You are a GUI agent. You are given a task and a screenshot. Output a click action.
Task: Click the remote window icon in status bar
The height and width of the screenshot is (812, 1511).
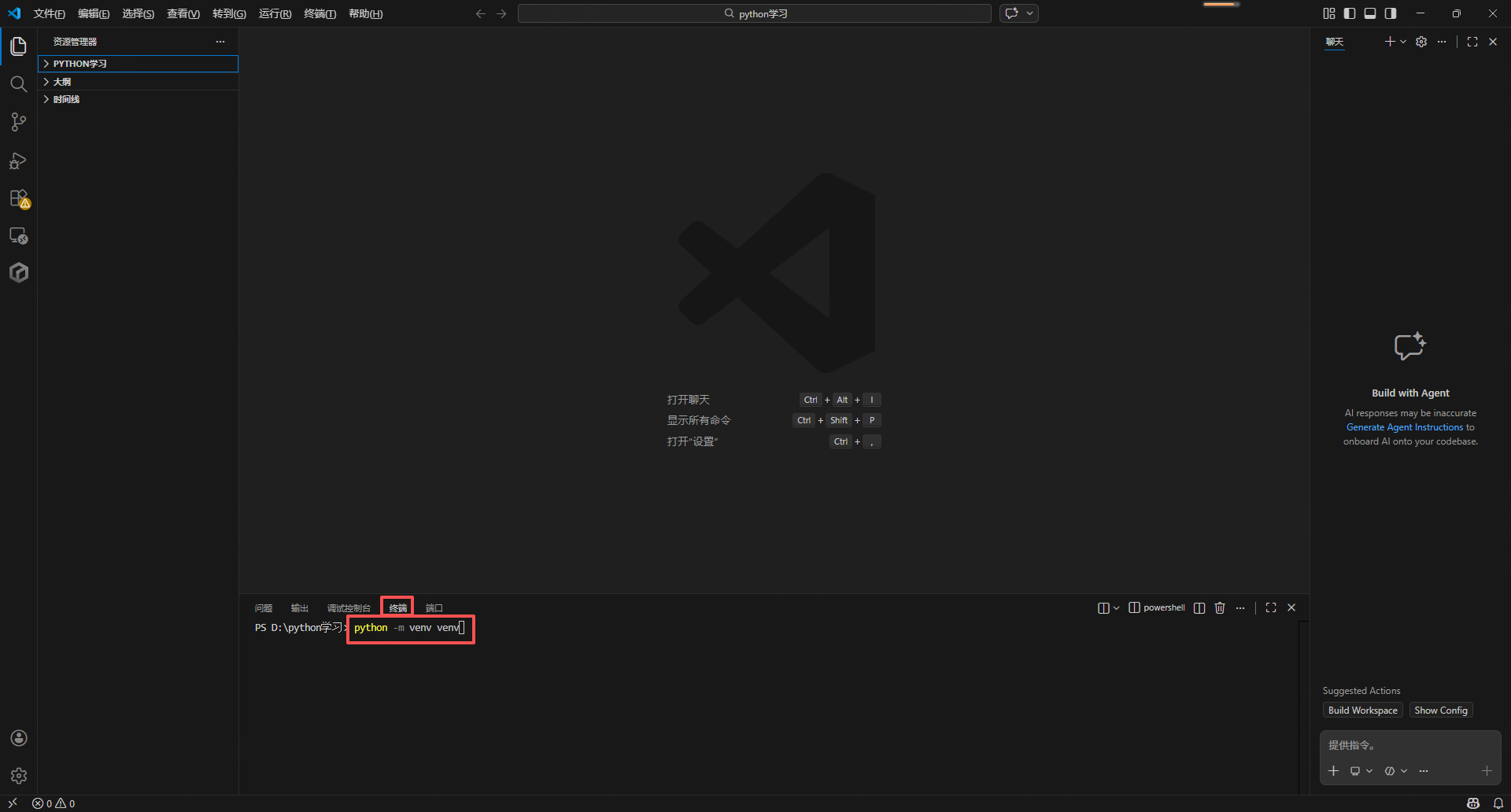(x=13, y=803)
